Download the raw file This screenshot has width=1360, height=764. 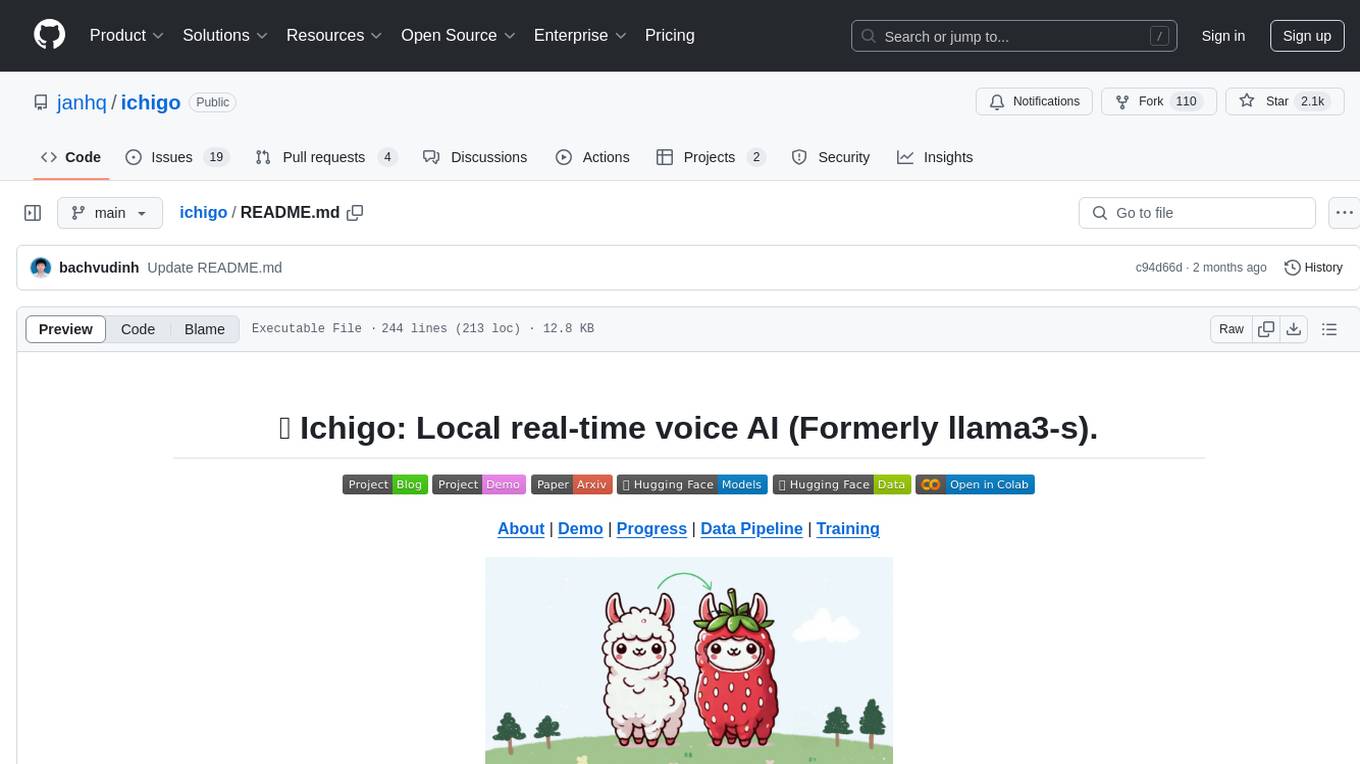[1294, 329]
